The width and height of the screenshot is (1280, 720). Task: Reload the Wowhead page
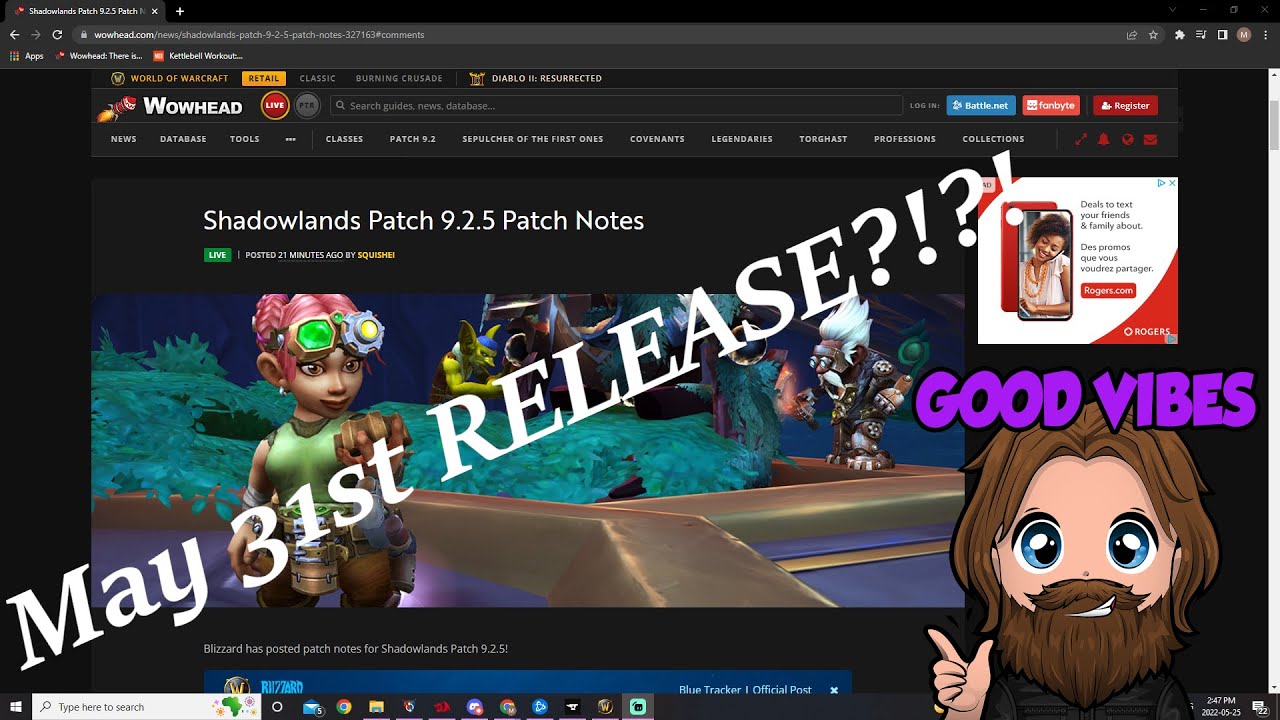[x=57, y=34]
